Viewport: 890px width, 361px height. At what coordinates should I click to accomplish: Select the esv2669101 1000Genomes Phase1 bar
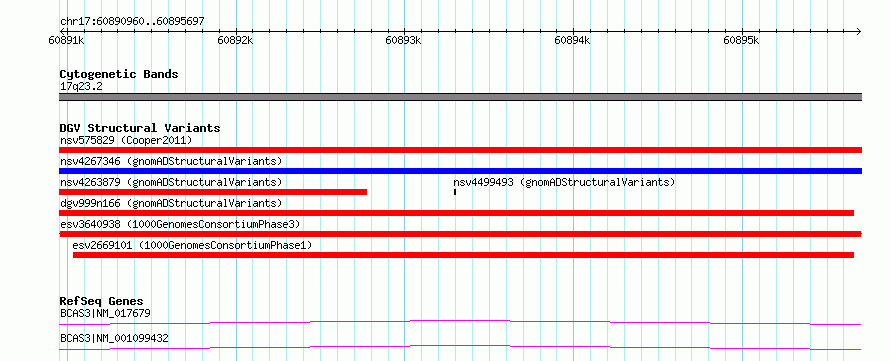[x=463, y=255]
